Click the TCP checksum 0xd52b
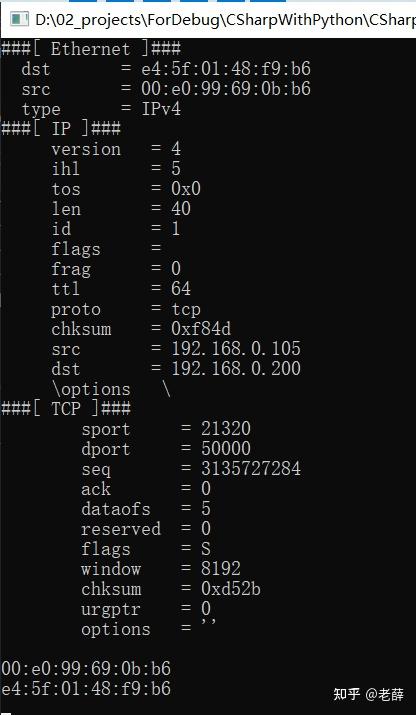 (x=231, y=589)
